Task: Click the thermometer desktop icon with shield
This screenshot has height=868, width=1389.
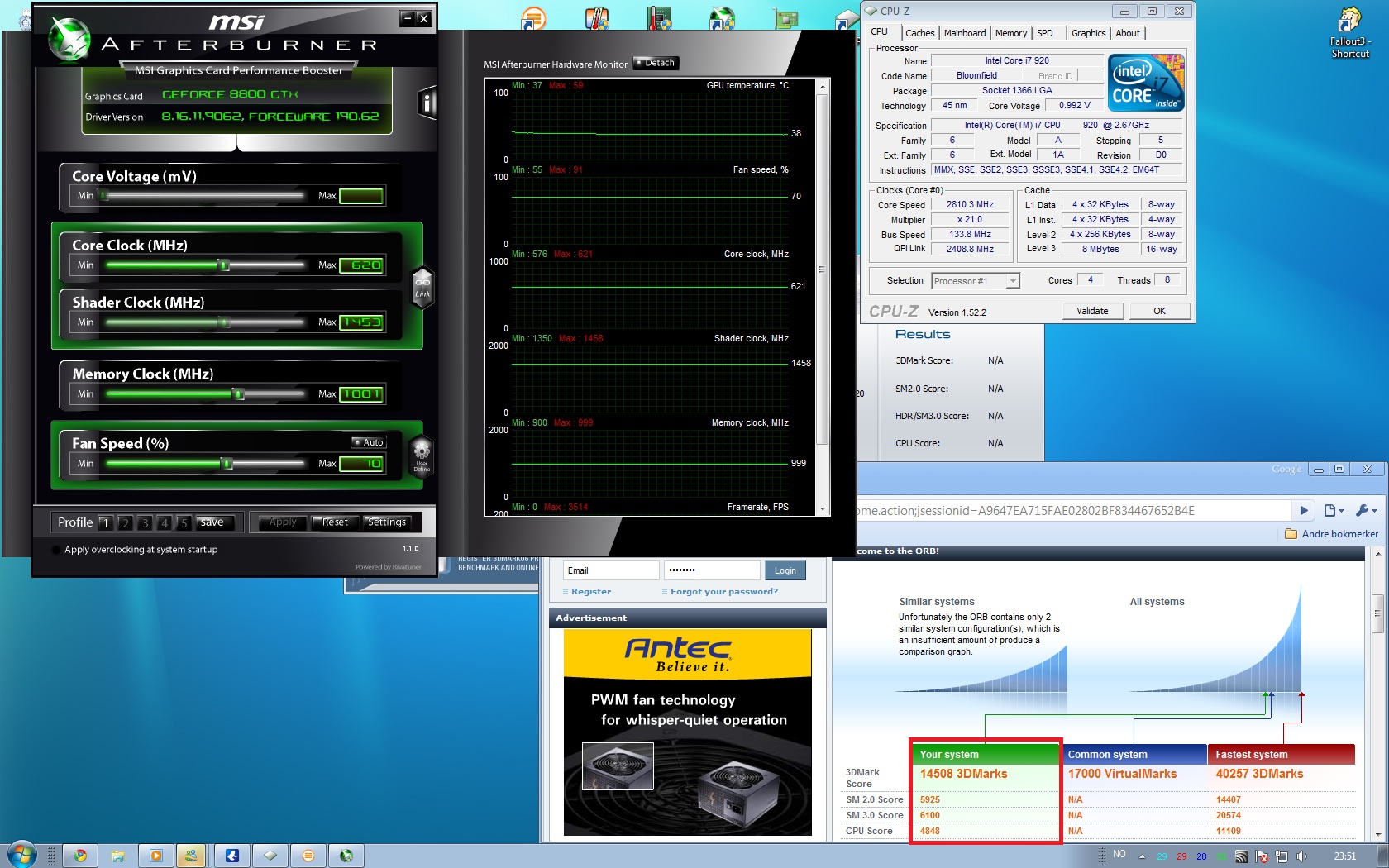Action: pyautogui.click(x=596, y=17)
